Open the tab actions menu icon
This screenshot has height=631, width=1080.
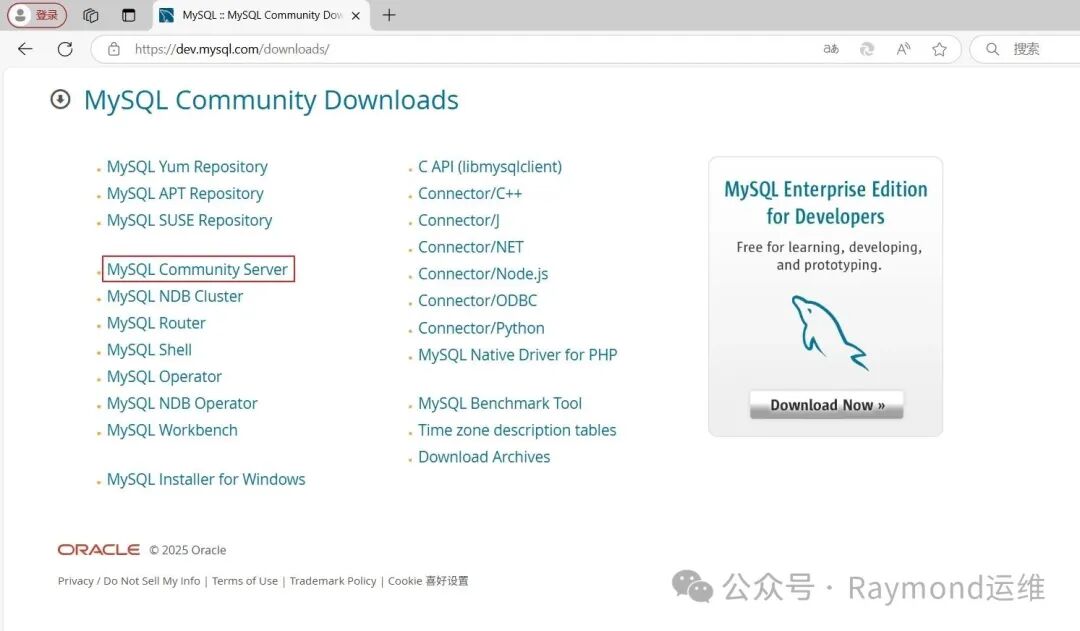(129, 15)
